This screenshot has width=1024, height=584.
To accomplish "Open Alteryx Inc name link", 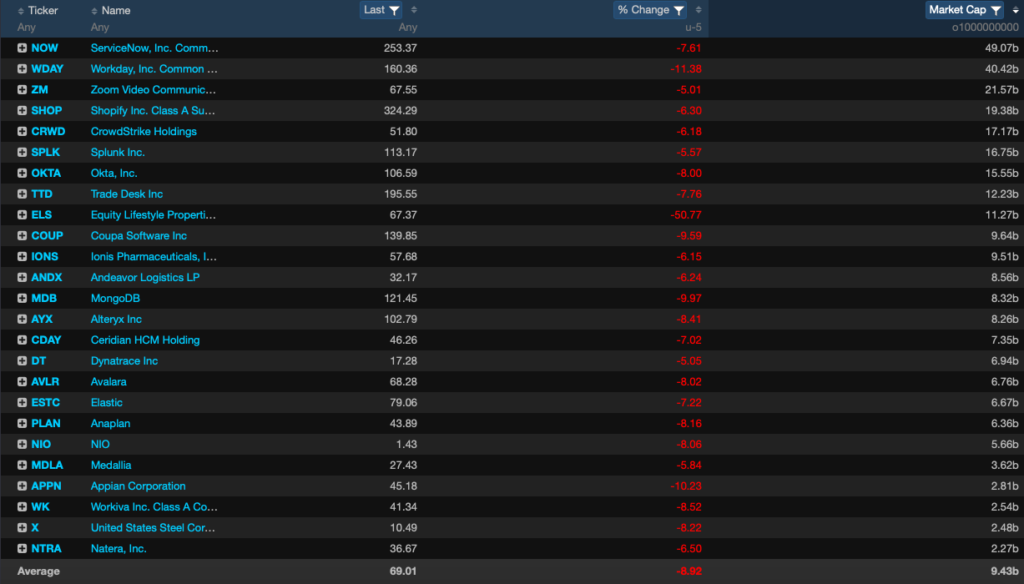I will tap(116, 319).
